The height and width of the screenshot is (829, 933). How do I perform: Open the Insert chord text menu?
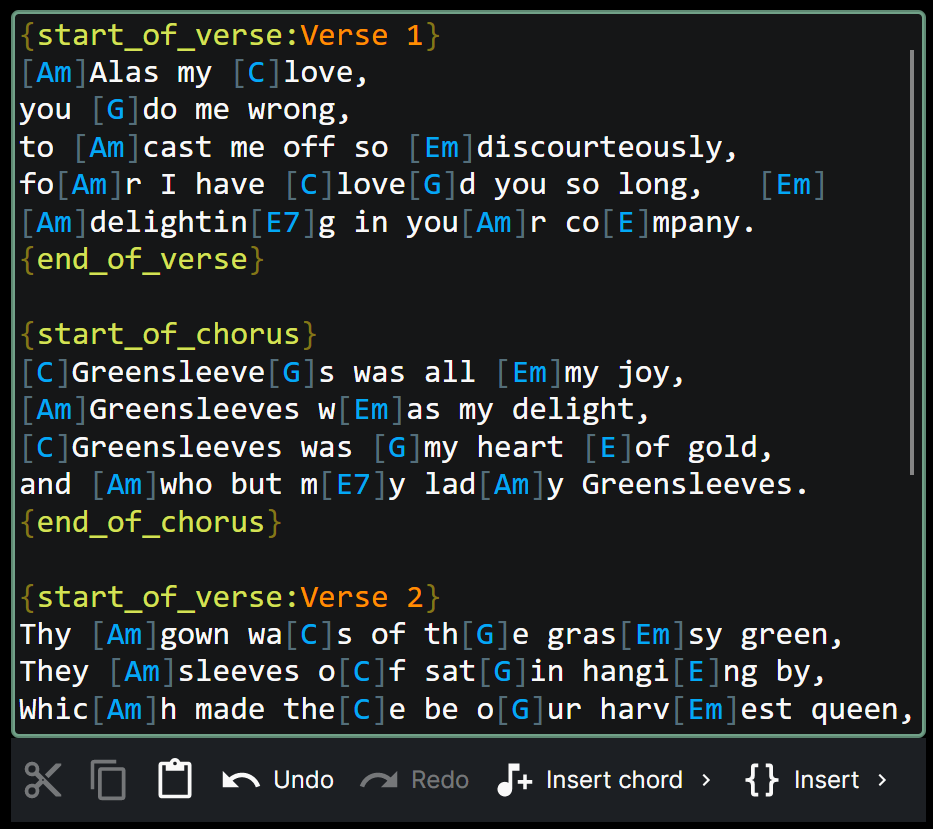click(x=614, y=780)
